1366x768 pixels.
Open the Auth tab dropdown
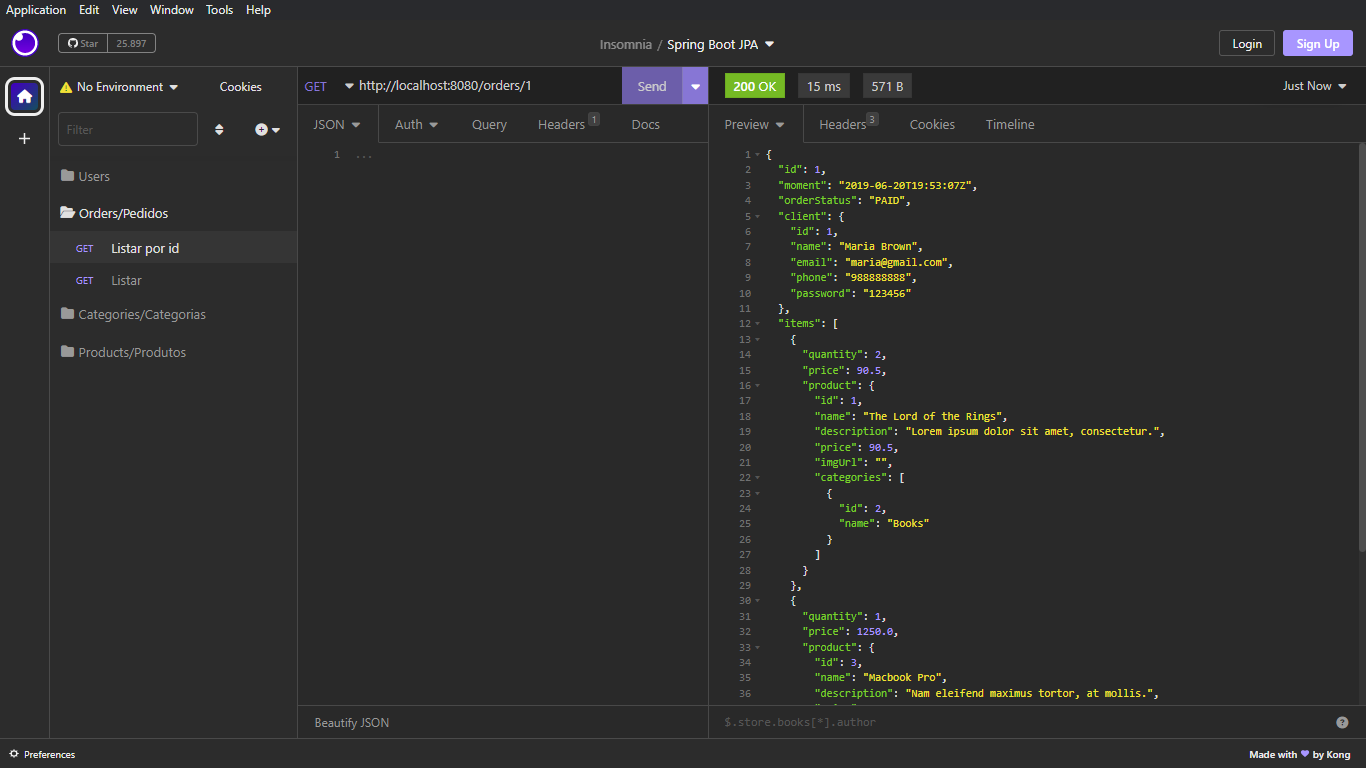click(416, 124)
